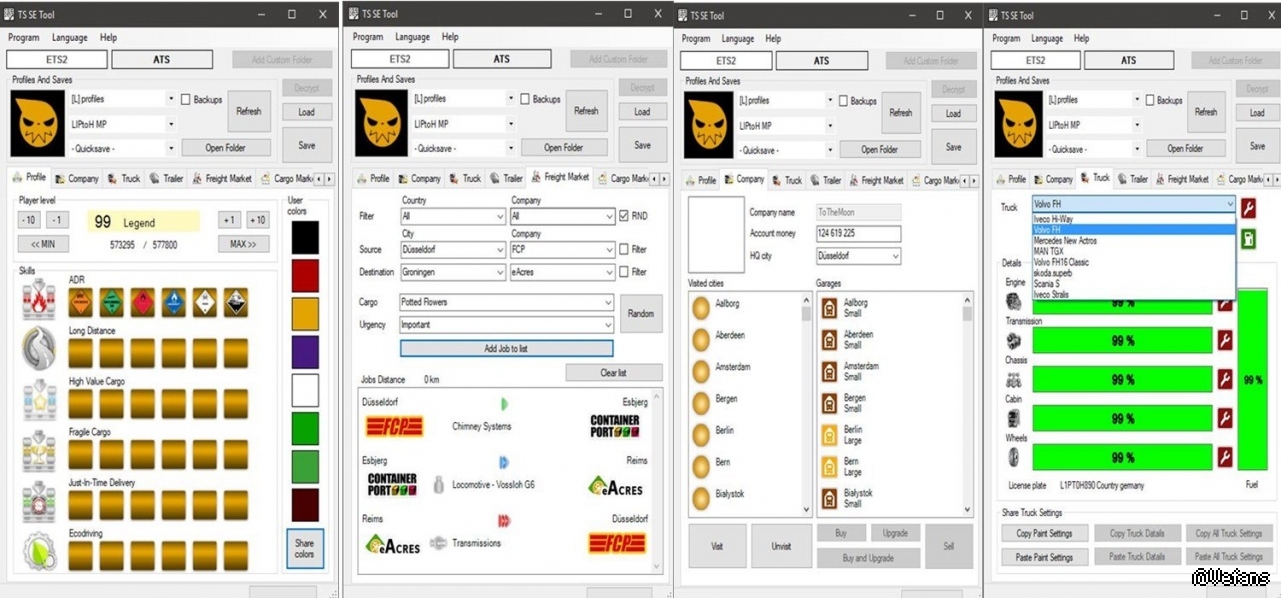Click the blue ADR skill icon

(173, 303)
